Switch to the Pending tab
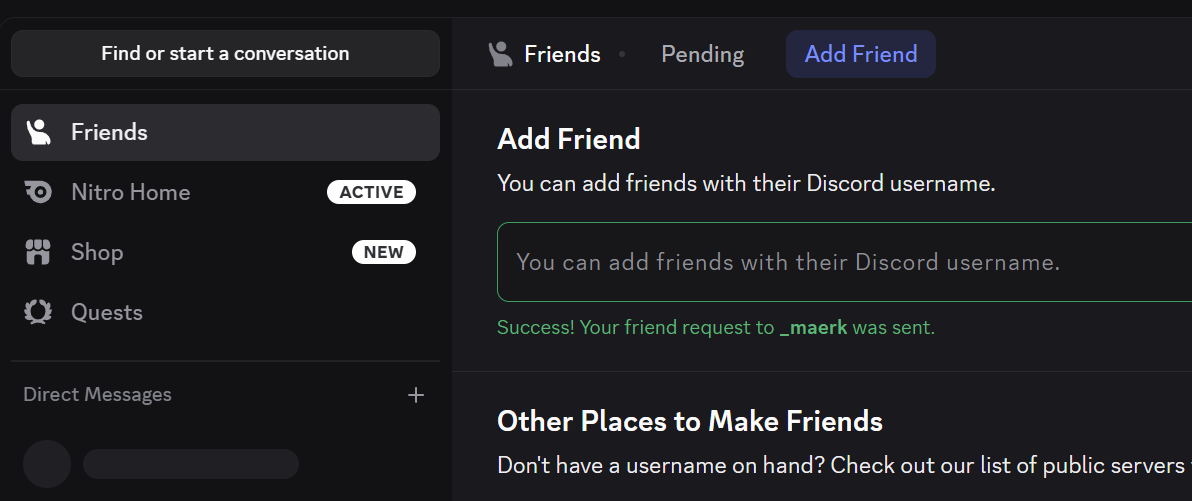 [x=702, y=54]
